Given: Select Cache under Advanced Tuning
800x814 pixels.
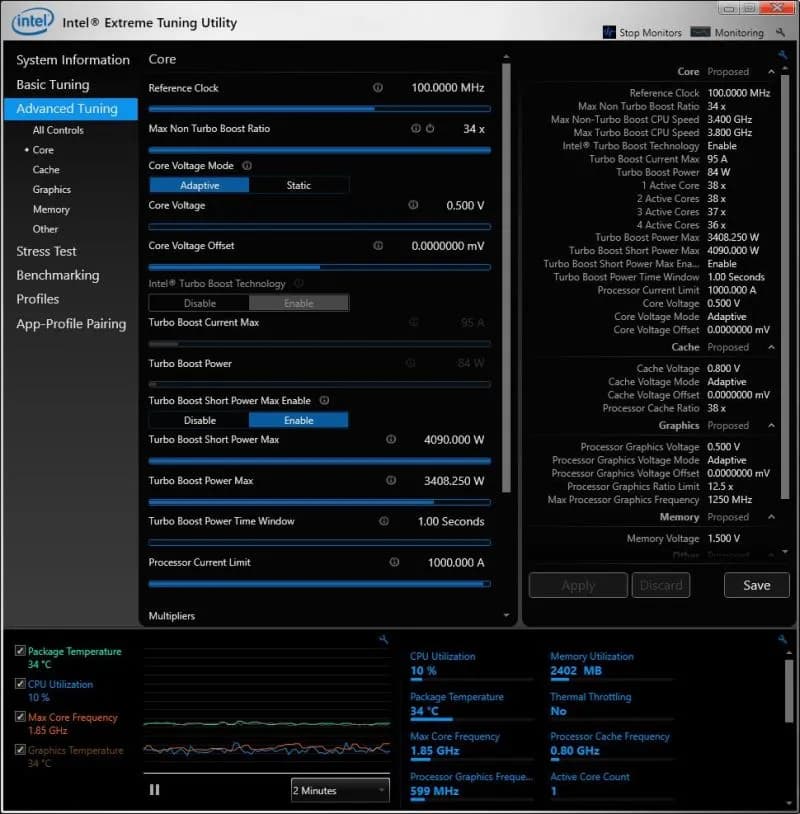Looking at the screenshot, I should (x=46, y=170).
